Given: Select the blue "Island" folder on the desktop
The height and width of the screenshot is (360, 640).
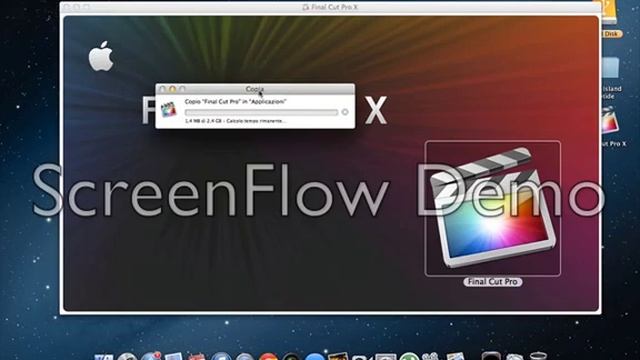Looking at the screenshot, I should tap(611, 68).
